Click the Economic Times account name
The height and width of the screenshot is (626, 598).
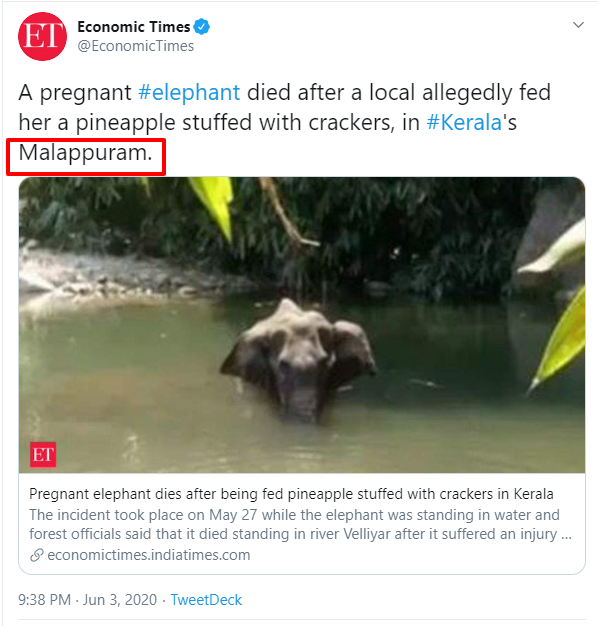point(134,27)
